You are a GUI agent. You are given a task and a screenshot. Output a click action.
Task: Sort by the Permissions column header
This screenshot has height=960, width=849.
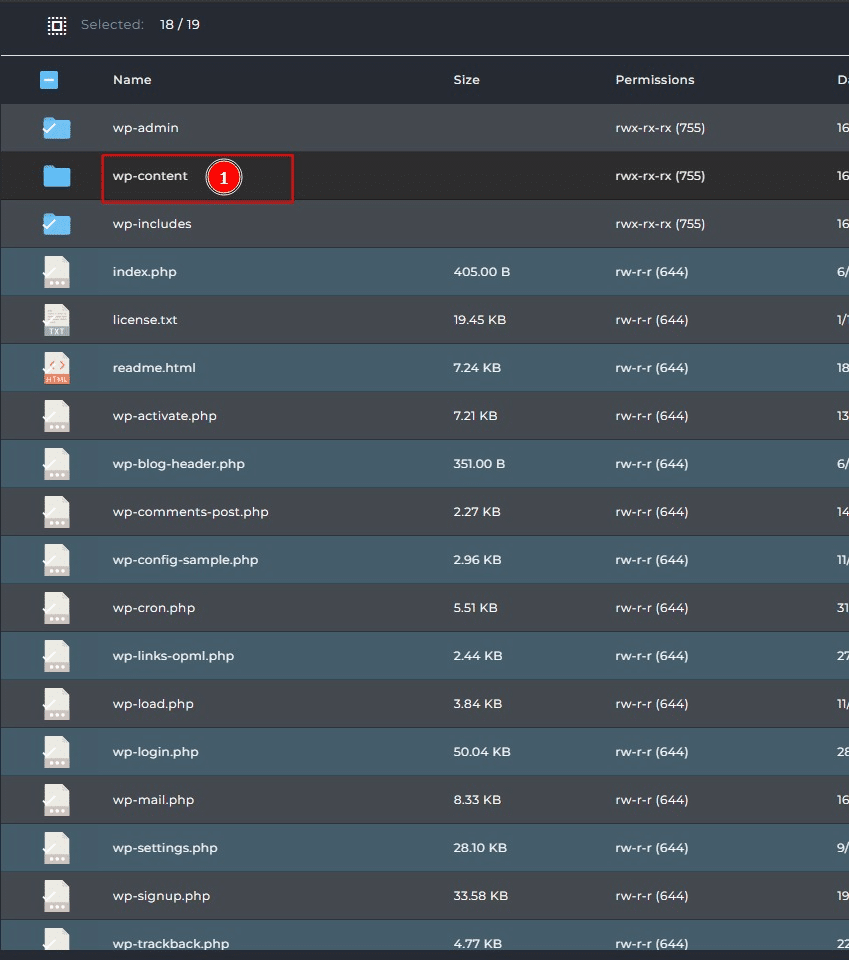(x=655, y=80)
